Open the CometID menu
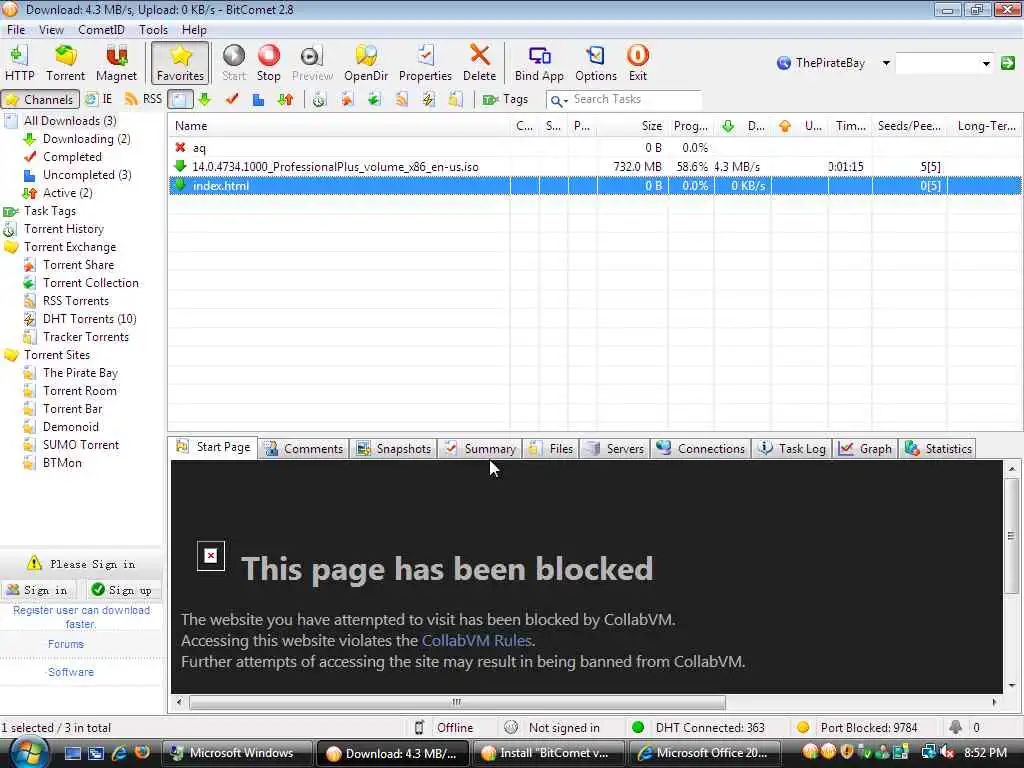 (101, 30)
